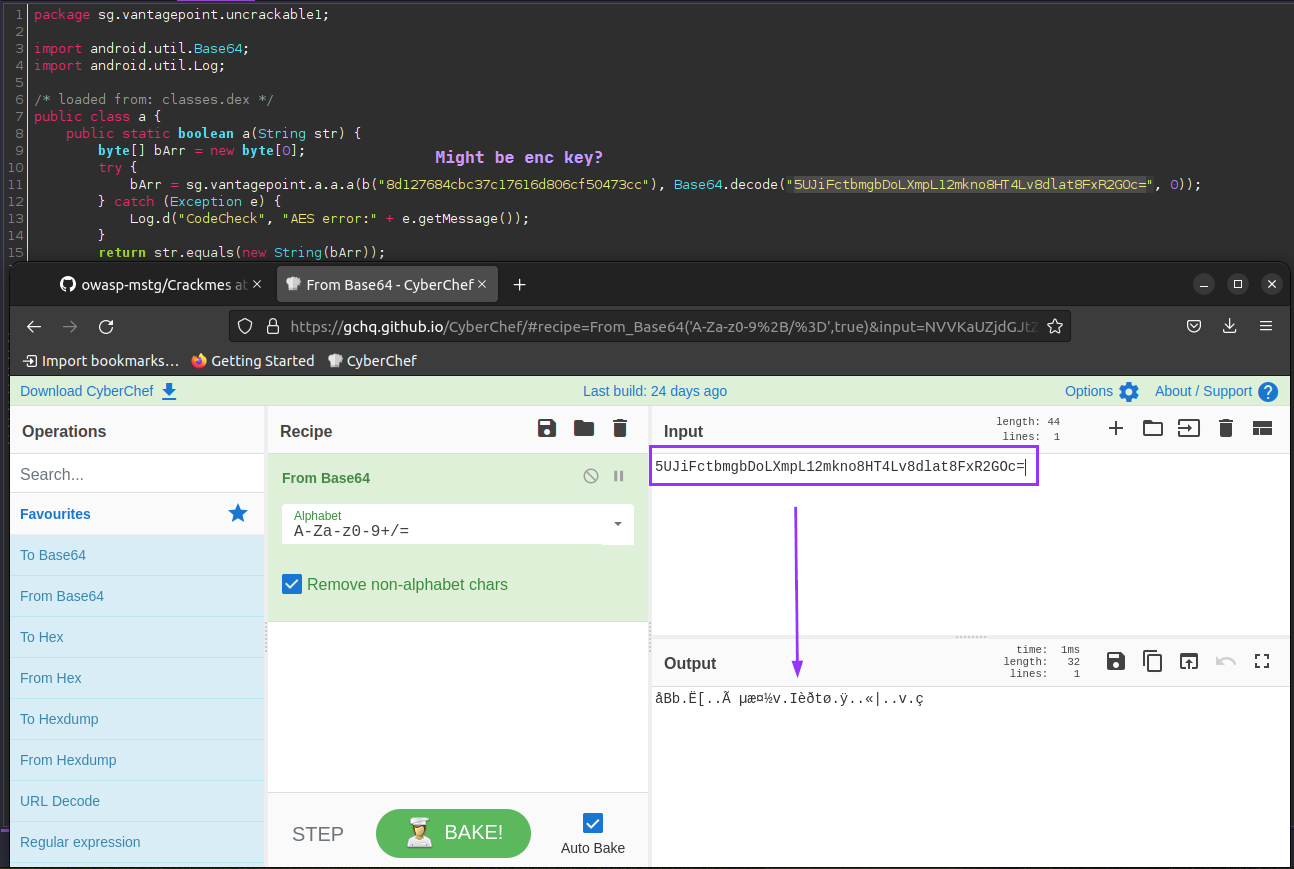Click the BAKE! button
Image resolution: width=1294 pixels, height=869 pixels.
453,833
